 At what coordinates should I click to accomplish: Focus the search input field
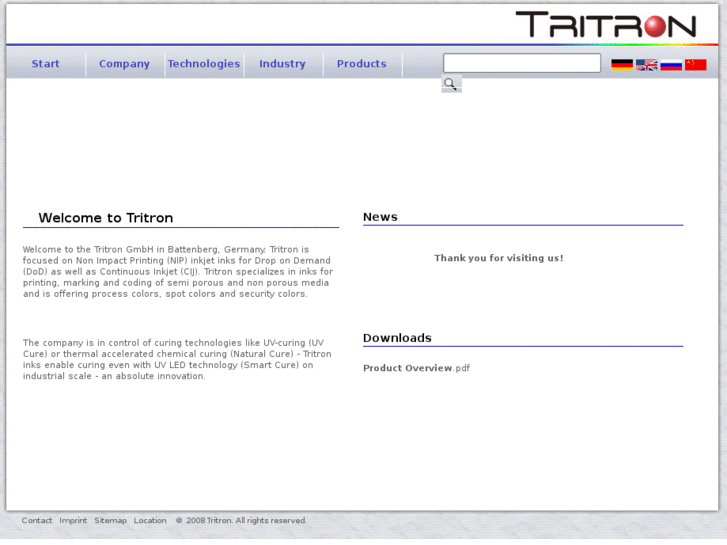click(522, 63)
